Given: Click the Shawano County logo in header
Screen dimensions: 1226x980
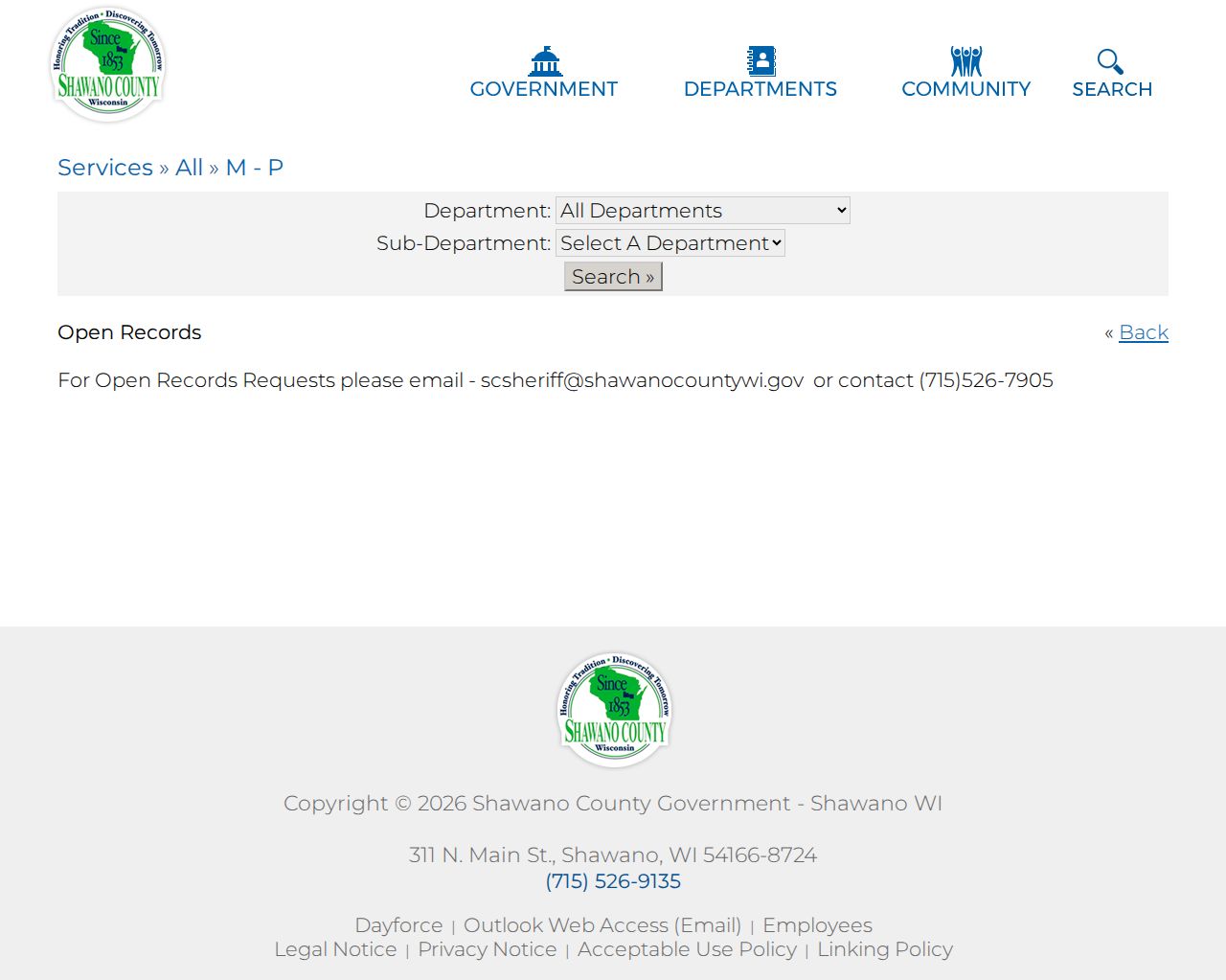Looking at the screenshot, I should point(108,64).
